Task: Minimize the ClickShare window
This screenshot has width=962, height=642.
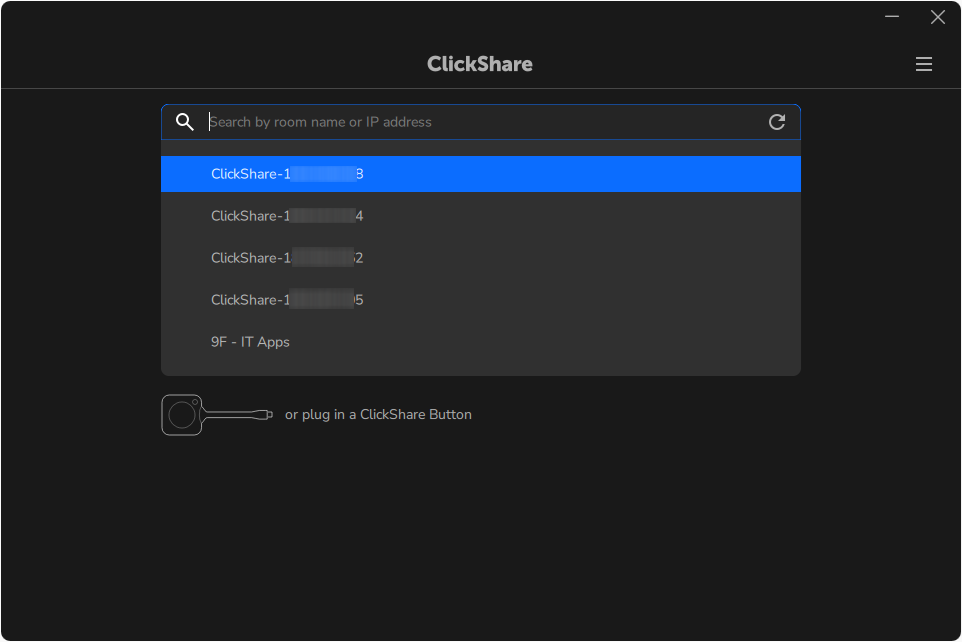Action: (891, 17)
